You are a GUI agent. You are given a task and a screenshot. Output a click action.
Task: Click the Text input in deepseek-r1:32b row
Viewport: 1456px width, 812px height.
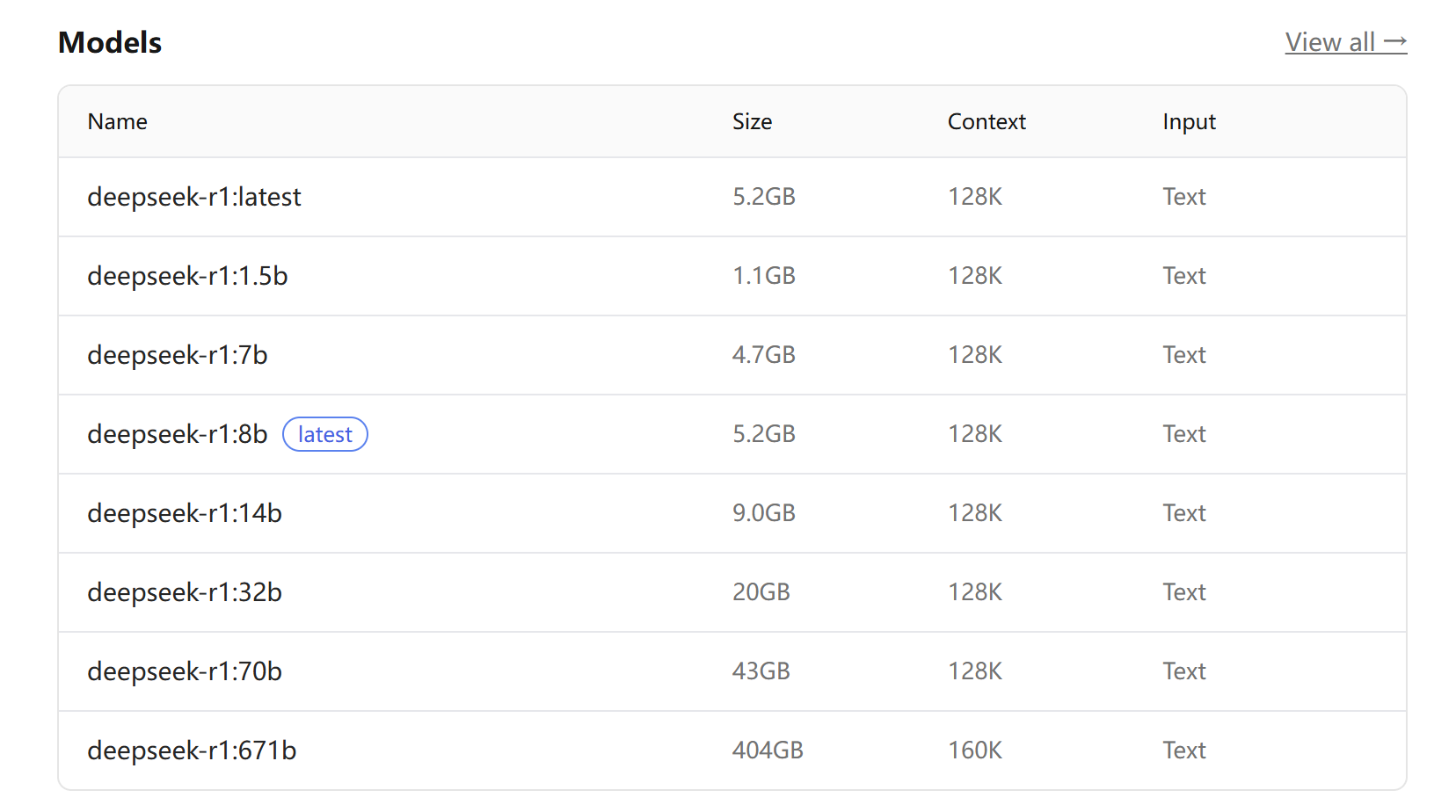(x=1184, y=592)
